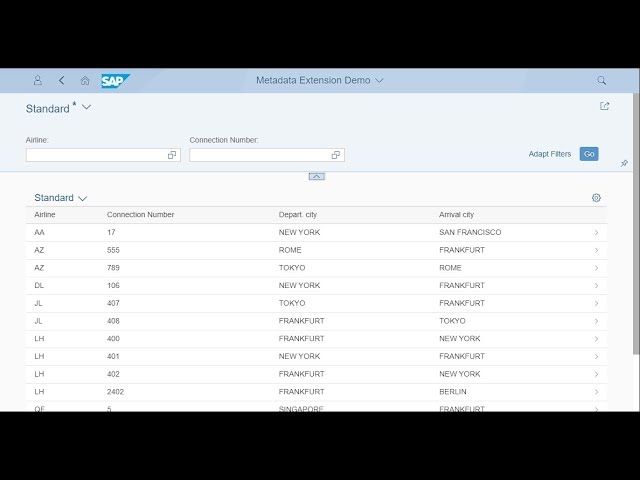640x480 pixels.
Task: Open row details arrow for AZ 789
Action: click(596, 268)
